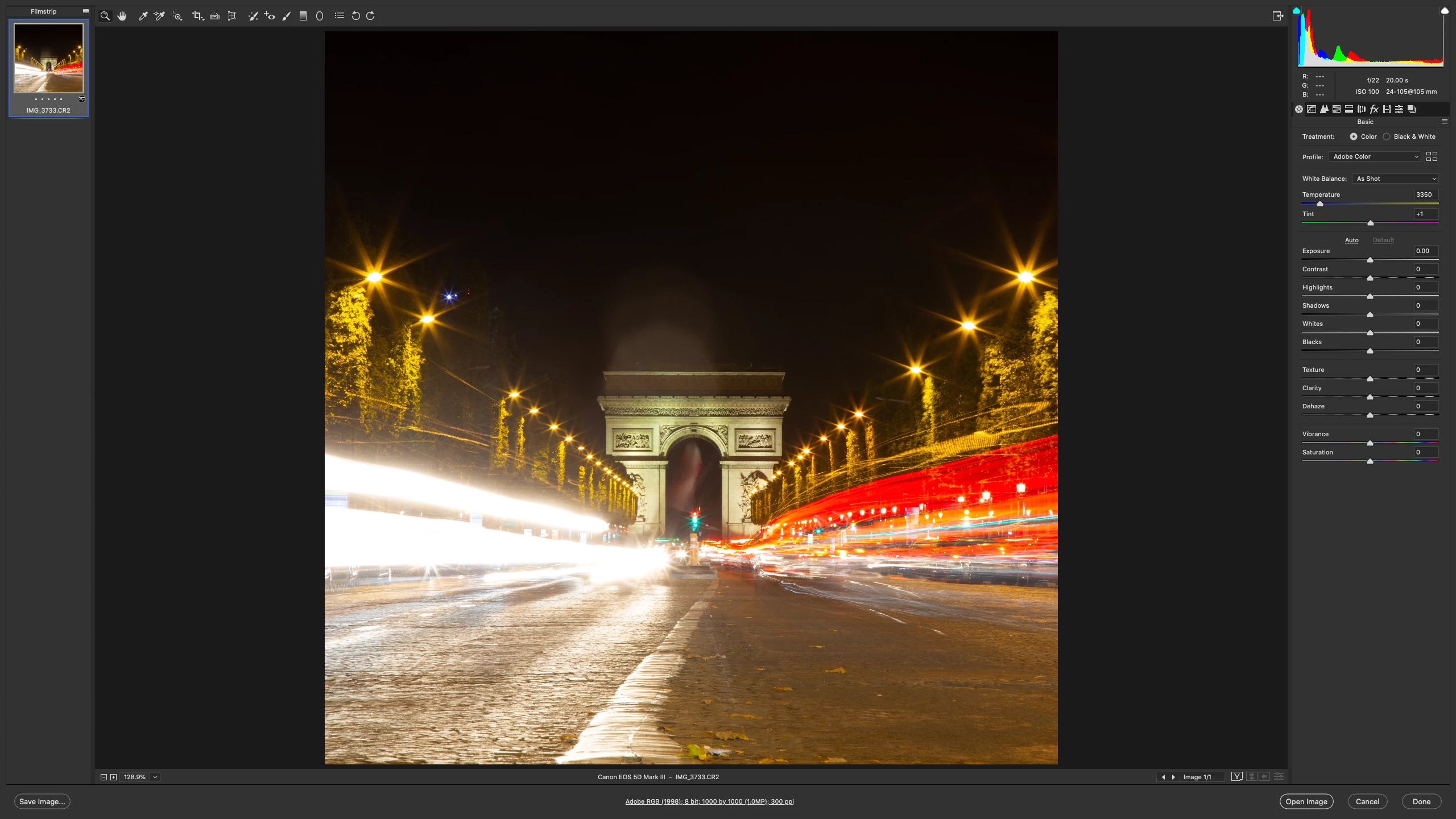Click the Exposure slider handle
The height and width of the screenshot is (819, 1456).
point(1370,260)
